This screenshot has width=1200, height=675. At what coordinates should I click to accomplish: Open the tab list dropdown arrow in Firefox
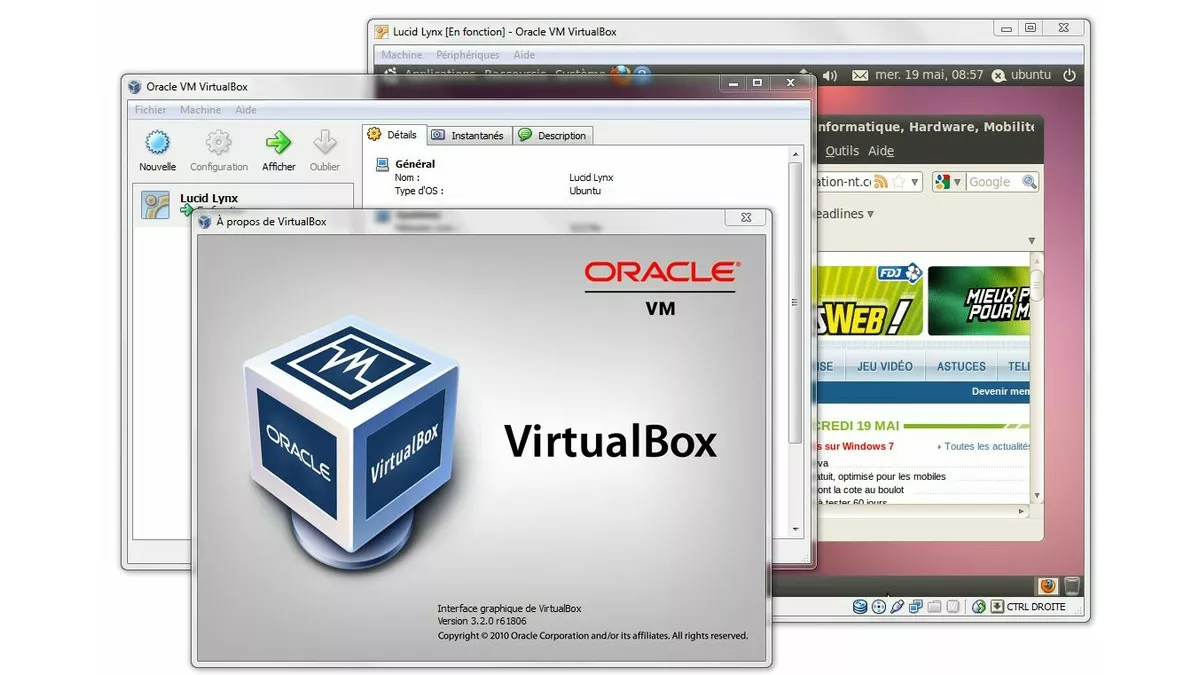pyautogui.click(x=1032, y=241)
